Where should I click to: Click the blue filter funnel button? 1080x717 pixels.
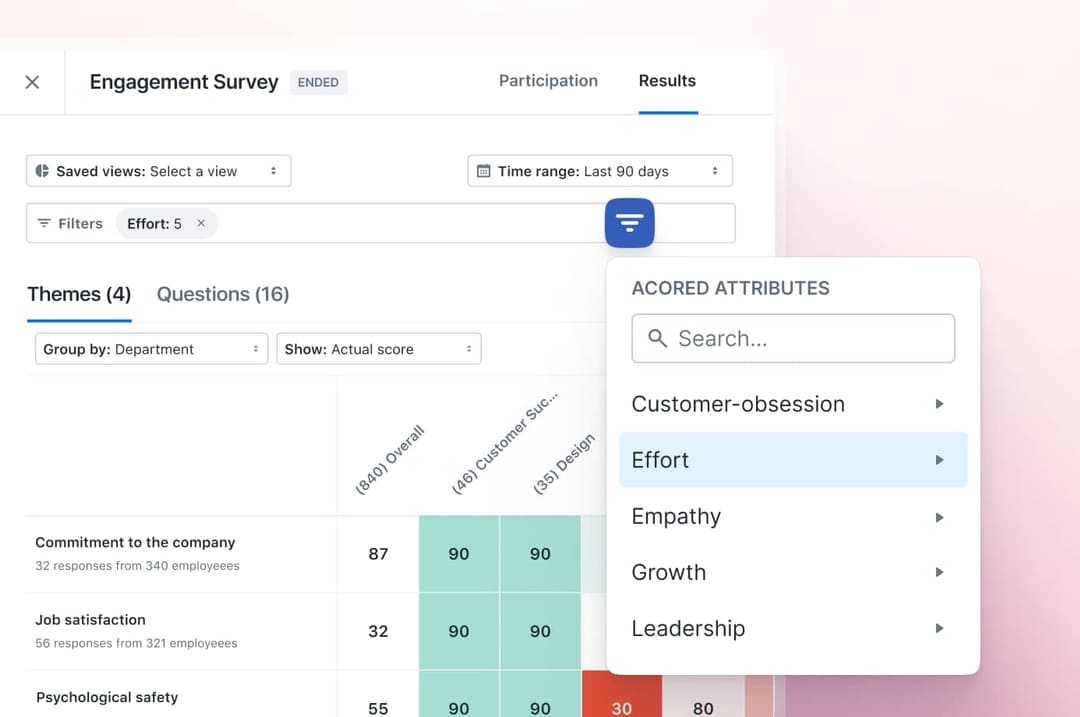(629, 222)
